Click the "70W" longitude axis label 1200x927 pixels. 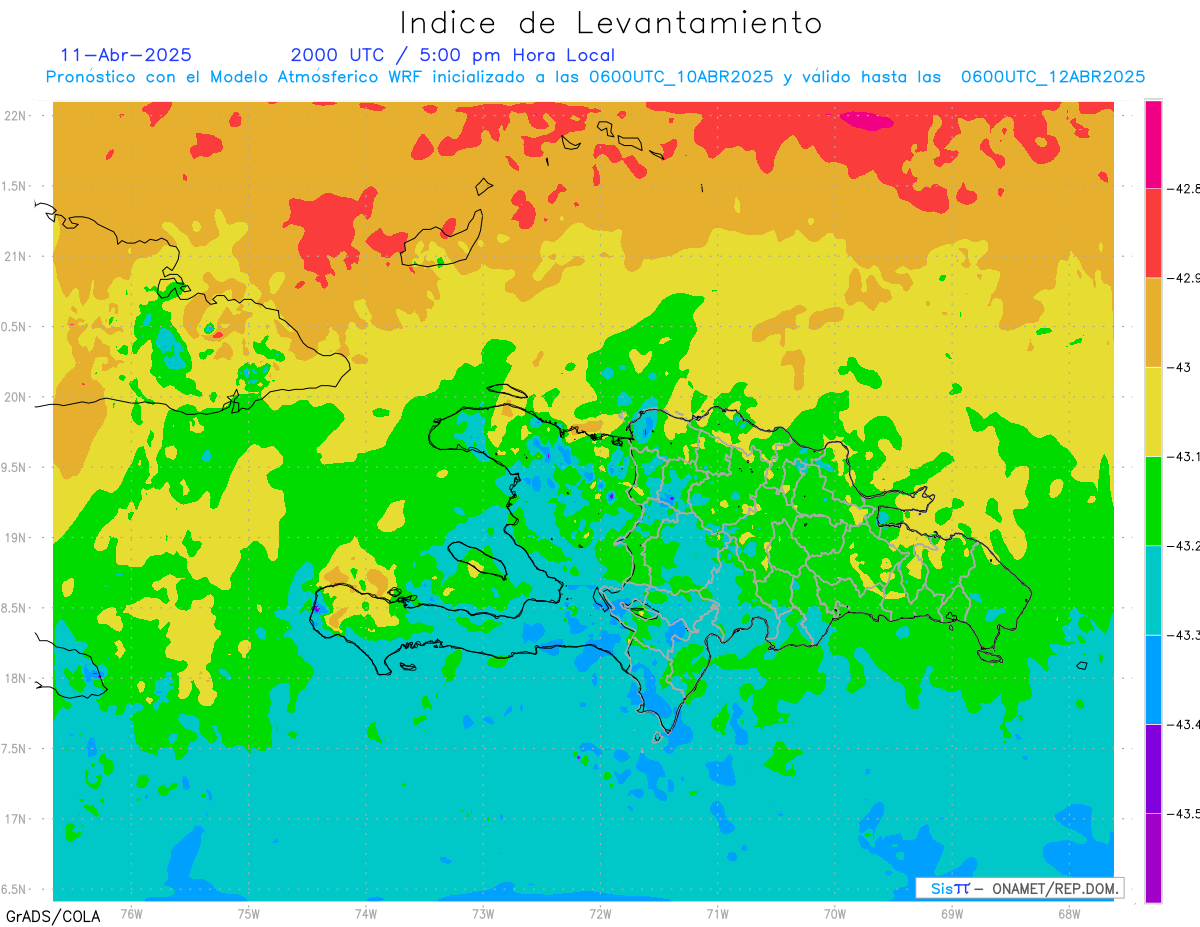[x=835, y=913]
